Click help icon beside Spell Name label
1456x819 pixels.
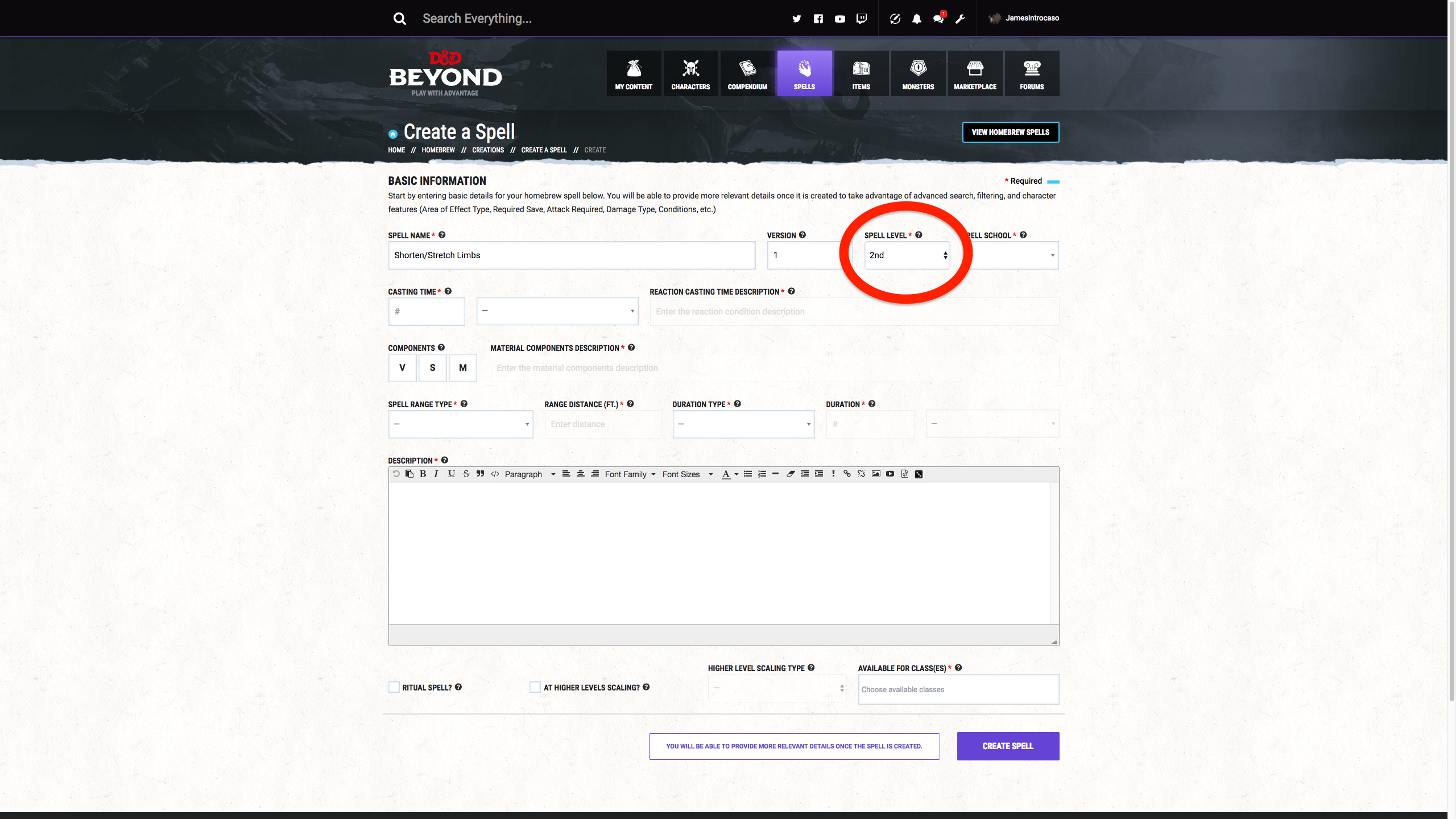(x=442, y=235)
